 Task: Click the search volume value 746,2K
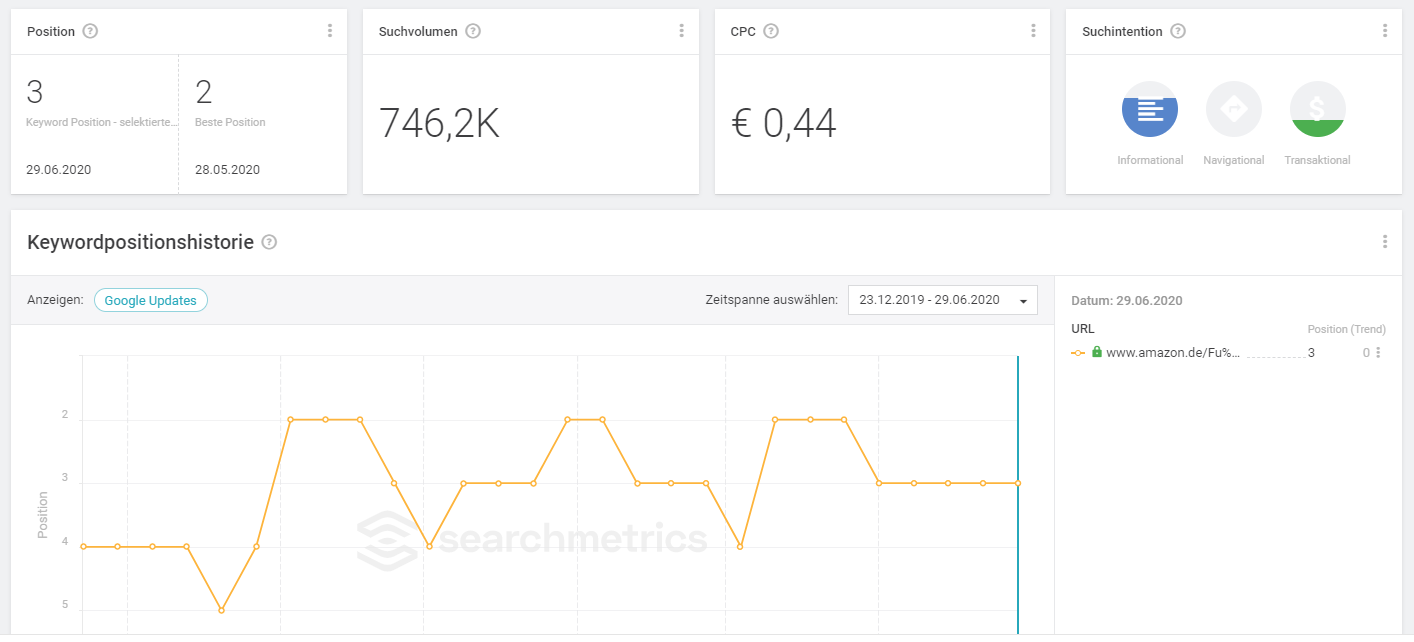click(x=439, y=123)
